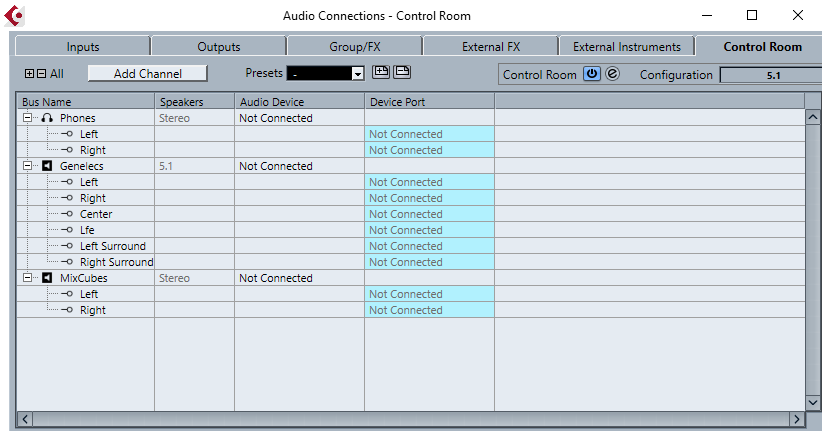822x432 pixels.
Task: Click the delete preset icon
Action: coord(401,72)
